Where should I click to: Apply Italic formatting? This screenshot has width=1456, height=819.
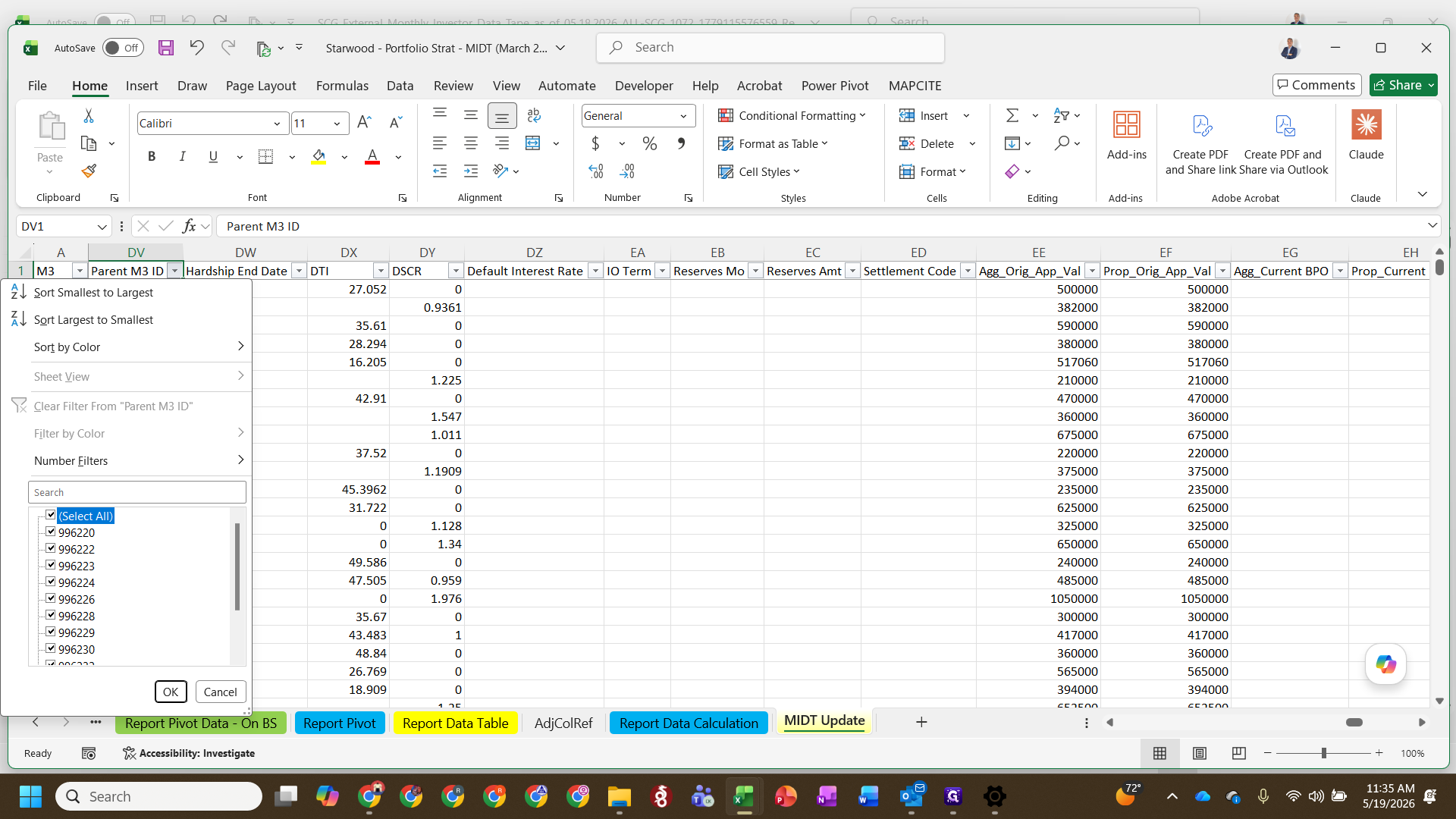click(x=182, y=156)
